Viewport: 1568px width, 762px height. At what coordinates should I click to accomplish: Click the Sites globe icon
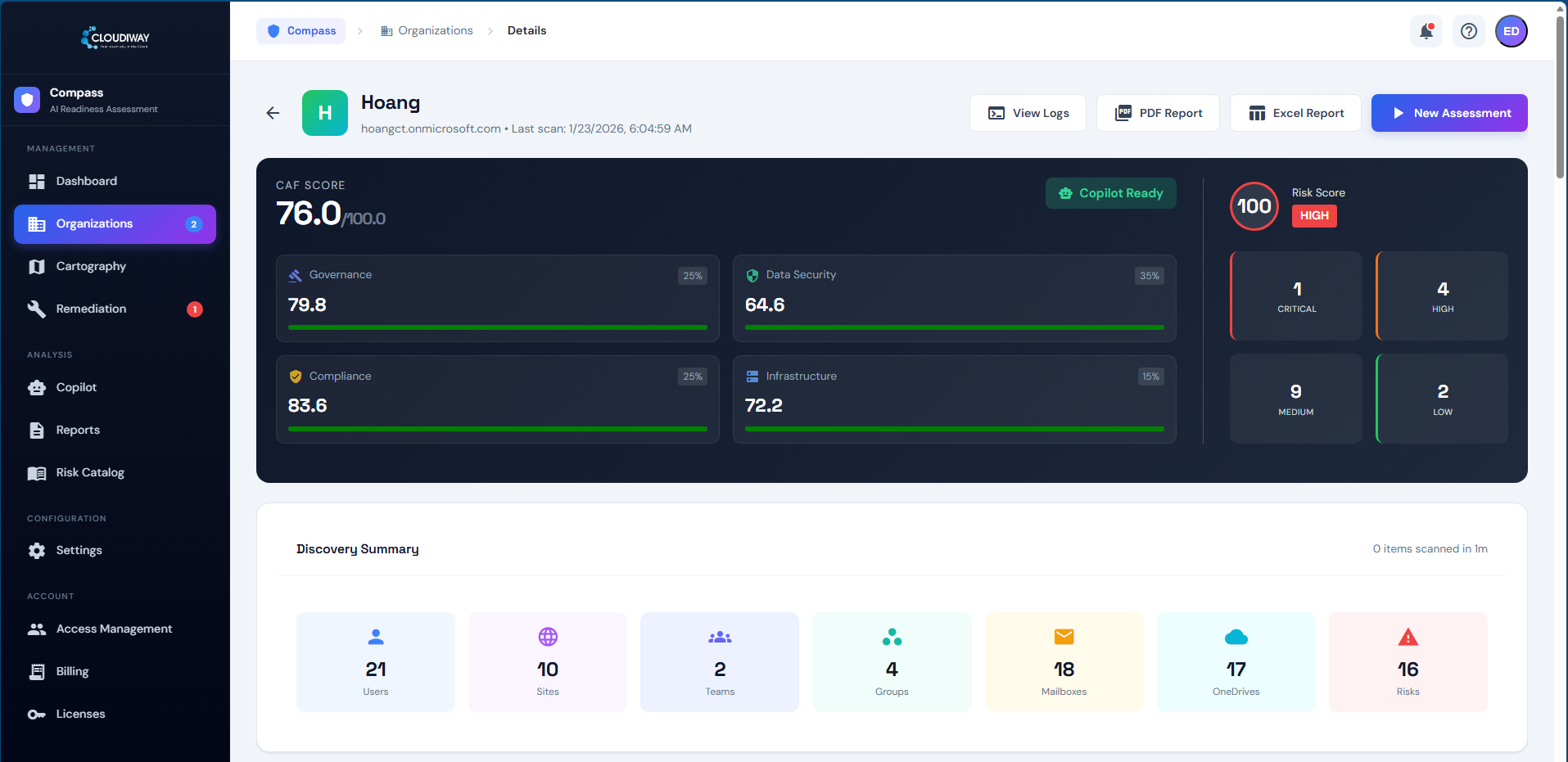(x=548, y=637)
